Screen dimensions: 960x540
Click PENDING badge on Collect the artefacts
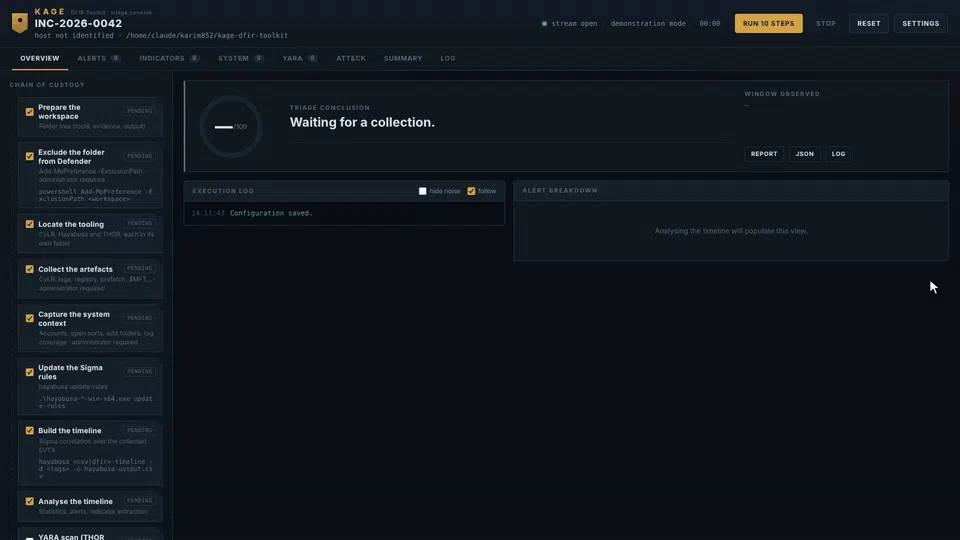tap(140, 268)
